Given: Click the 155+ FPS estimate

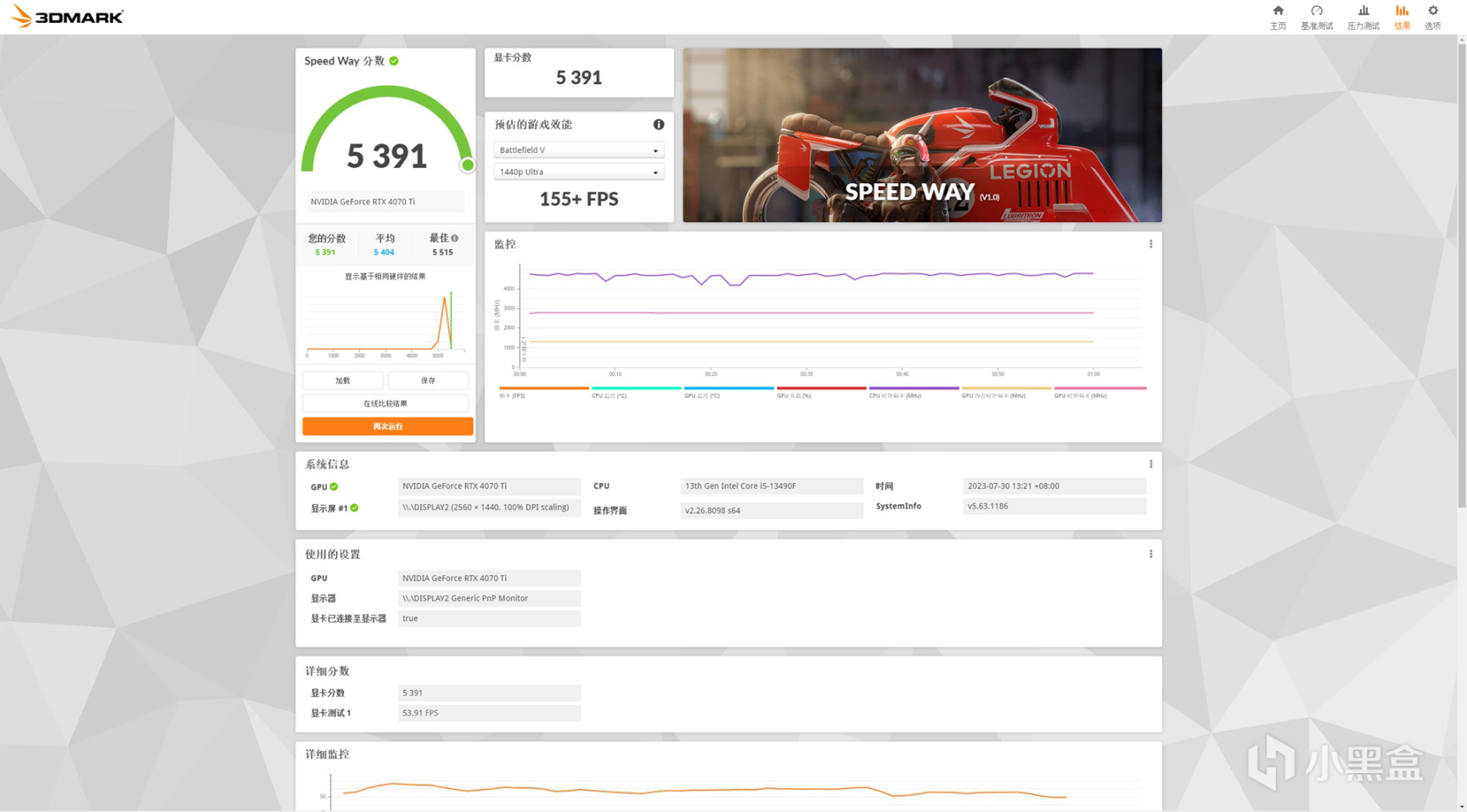Looking at the screenshot, I should (579, 199).
